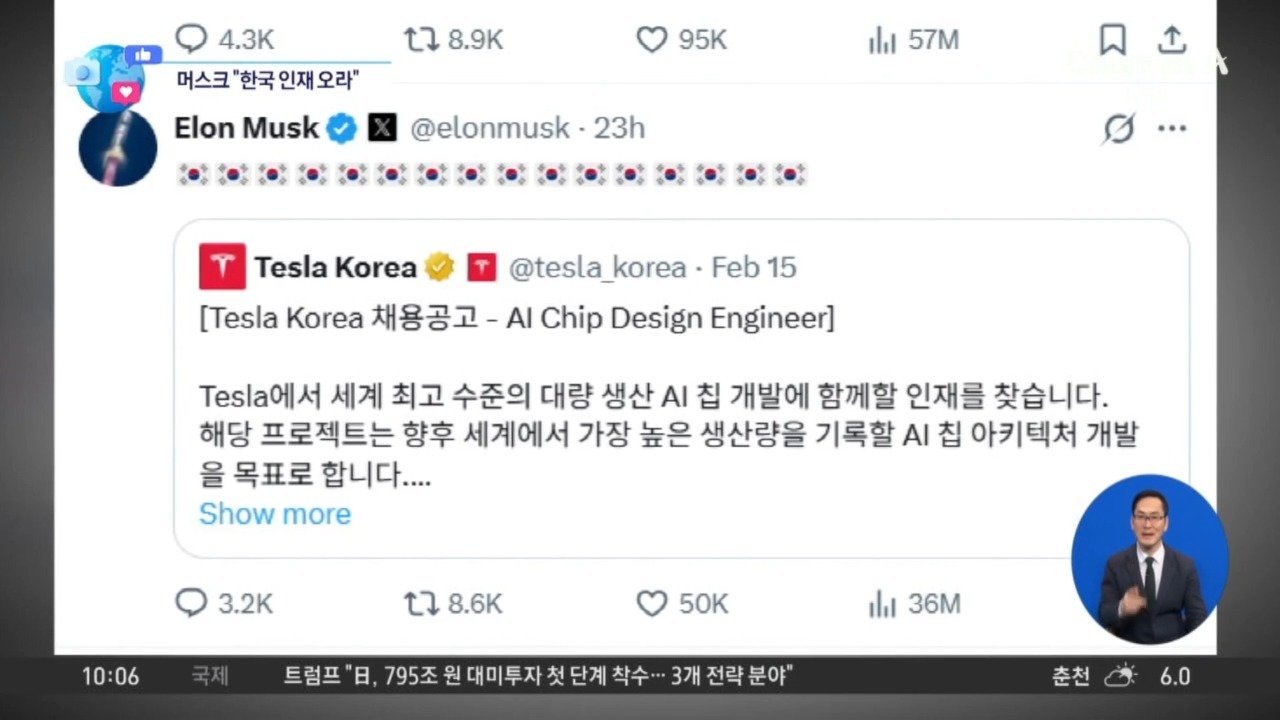Share the top post via upload icon
This screenshot has width=1280, height=720.
[x=1172, y=39]
